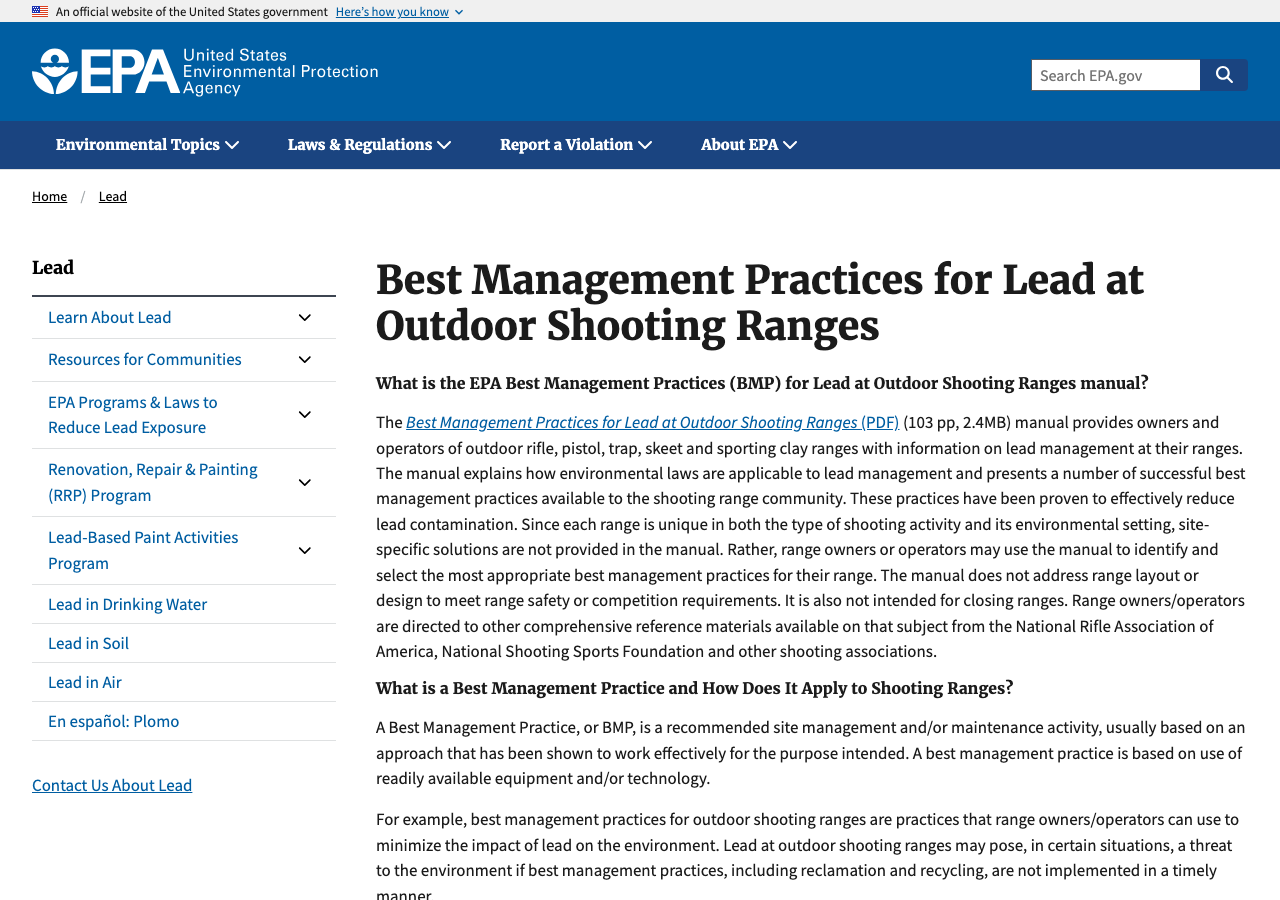Open Laws & Regulations menu

[x=369, y=145]
